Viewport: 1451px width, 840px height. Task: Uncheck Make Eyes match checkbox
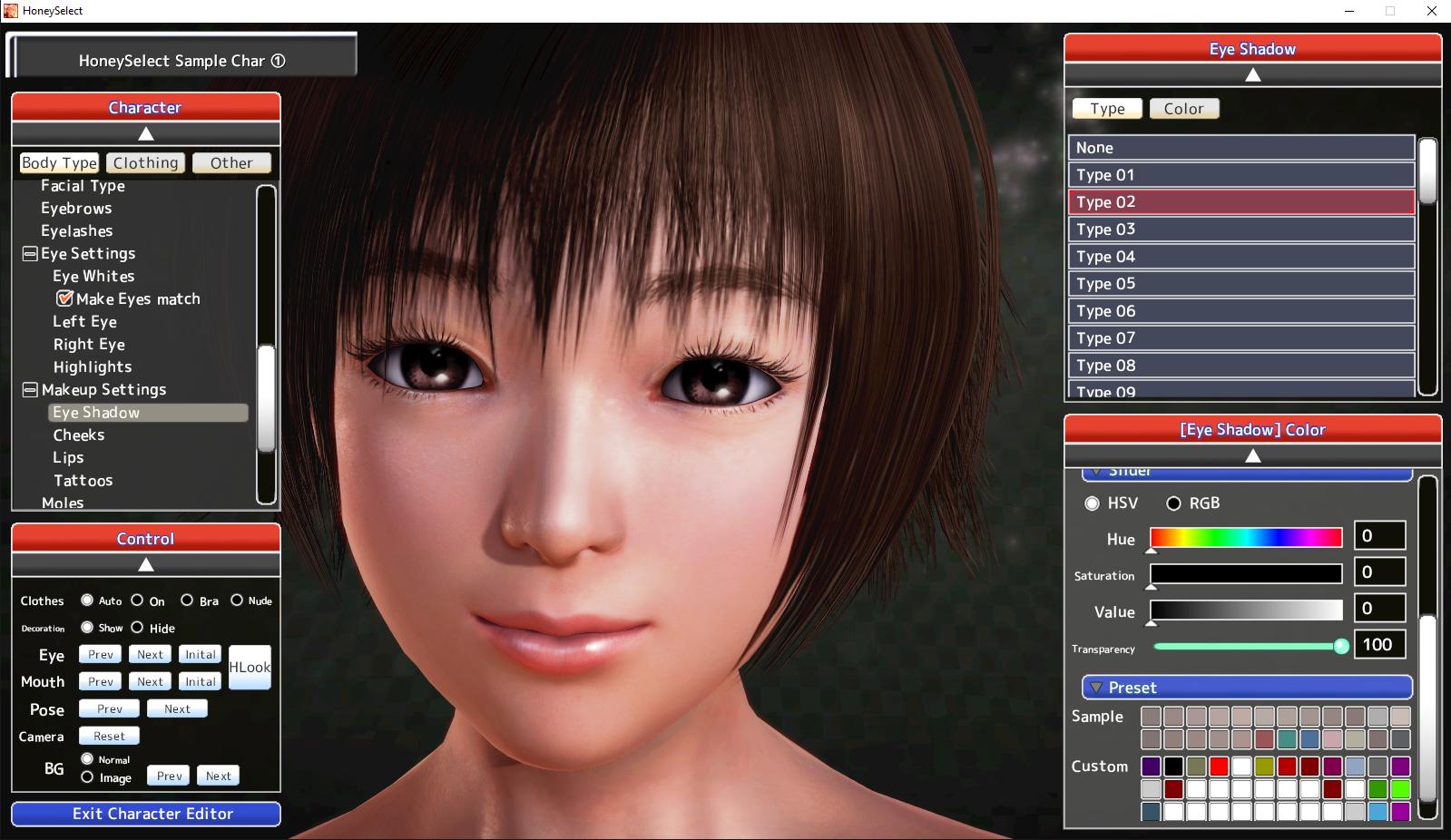tap(64, 298)
